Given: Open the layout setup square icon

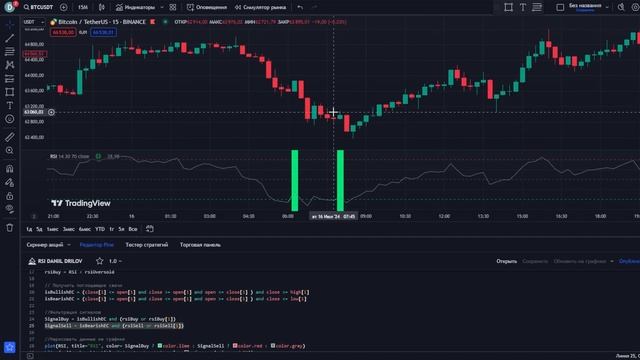Looking at the screenshot, I should [508, 7].
